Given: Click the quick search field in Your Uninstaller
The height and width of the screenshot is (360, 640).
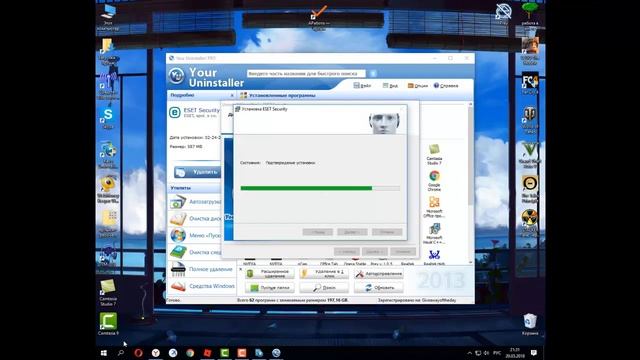Looking at the screenshot, I should (306, 73).
